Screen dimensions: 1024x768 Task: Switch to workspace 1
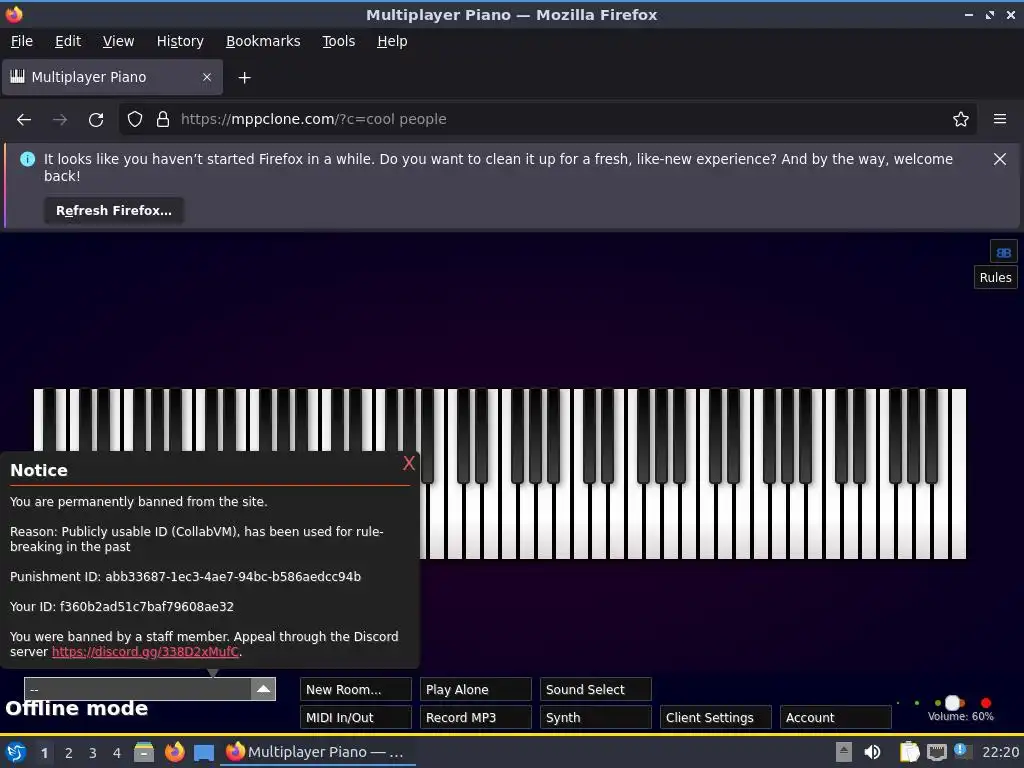pos(44,753)
